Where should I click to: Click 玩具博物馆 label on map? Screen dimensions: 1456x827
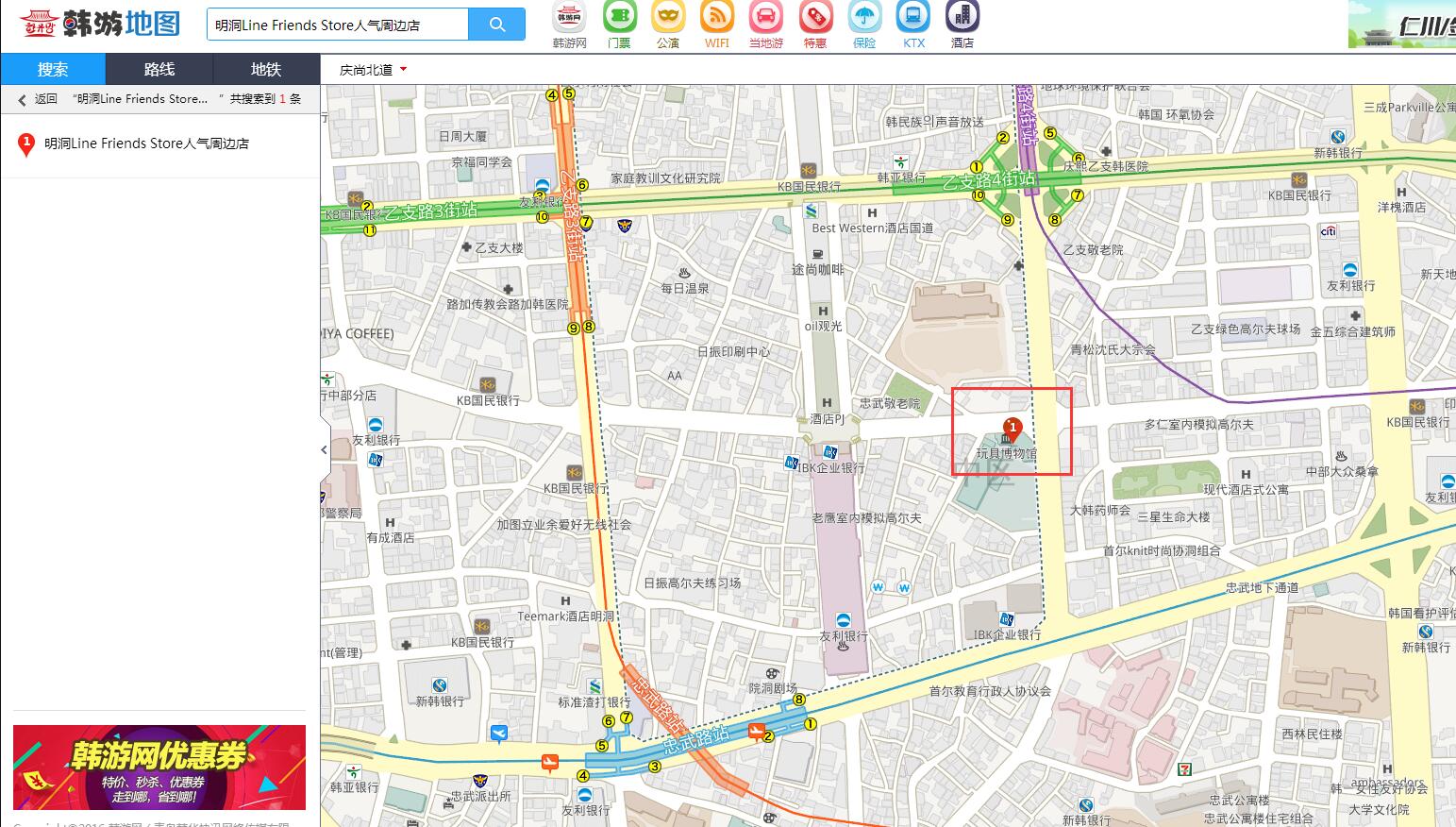tap(1007, 454)
